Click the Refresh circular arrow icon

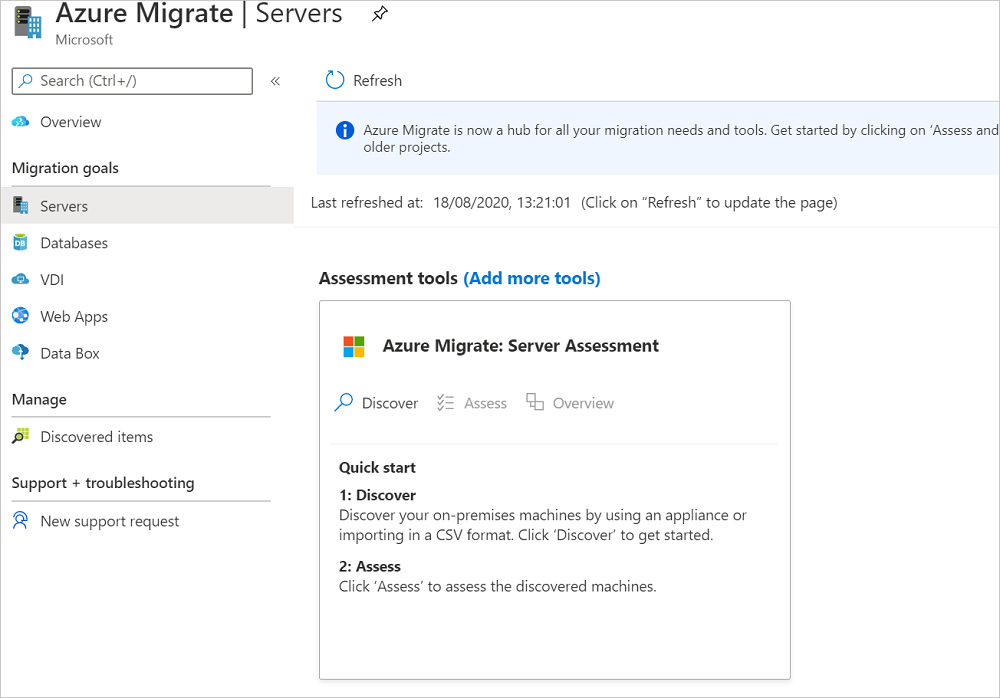coord(335,81)
